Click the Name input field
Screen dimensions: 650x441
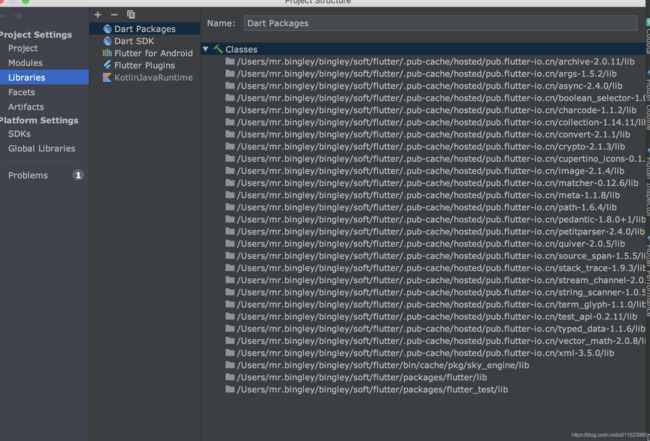[x=440, y=23]
